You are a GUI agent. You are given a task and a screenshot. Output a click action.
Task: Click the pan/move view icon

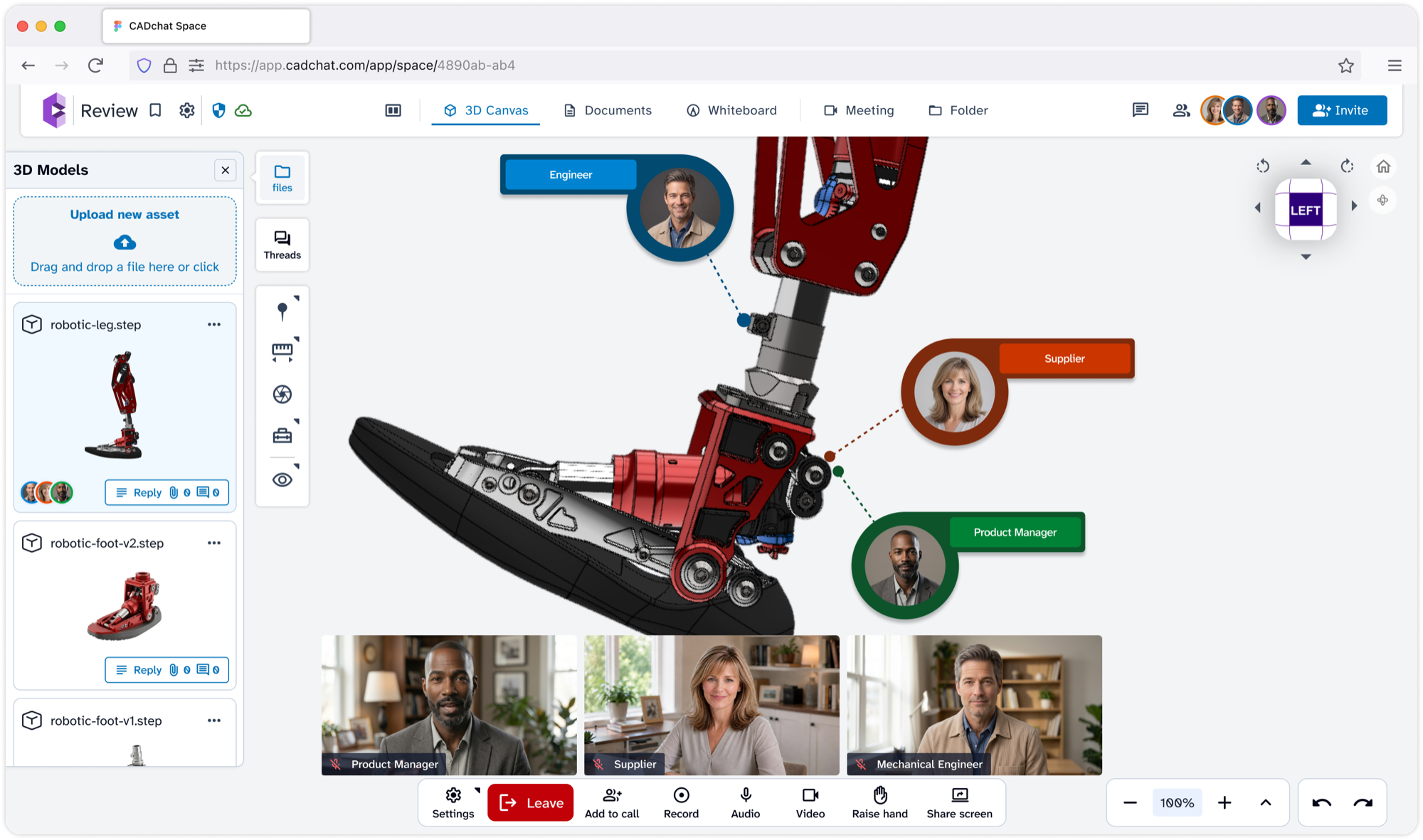coord(1382,201)
